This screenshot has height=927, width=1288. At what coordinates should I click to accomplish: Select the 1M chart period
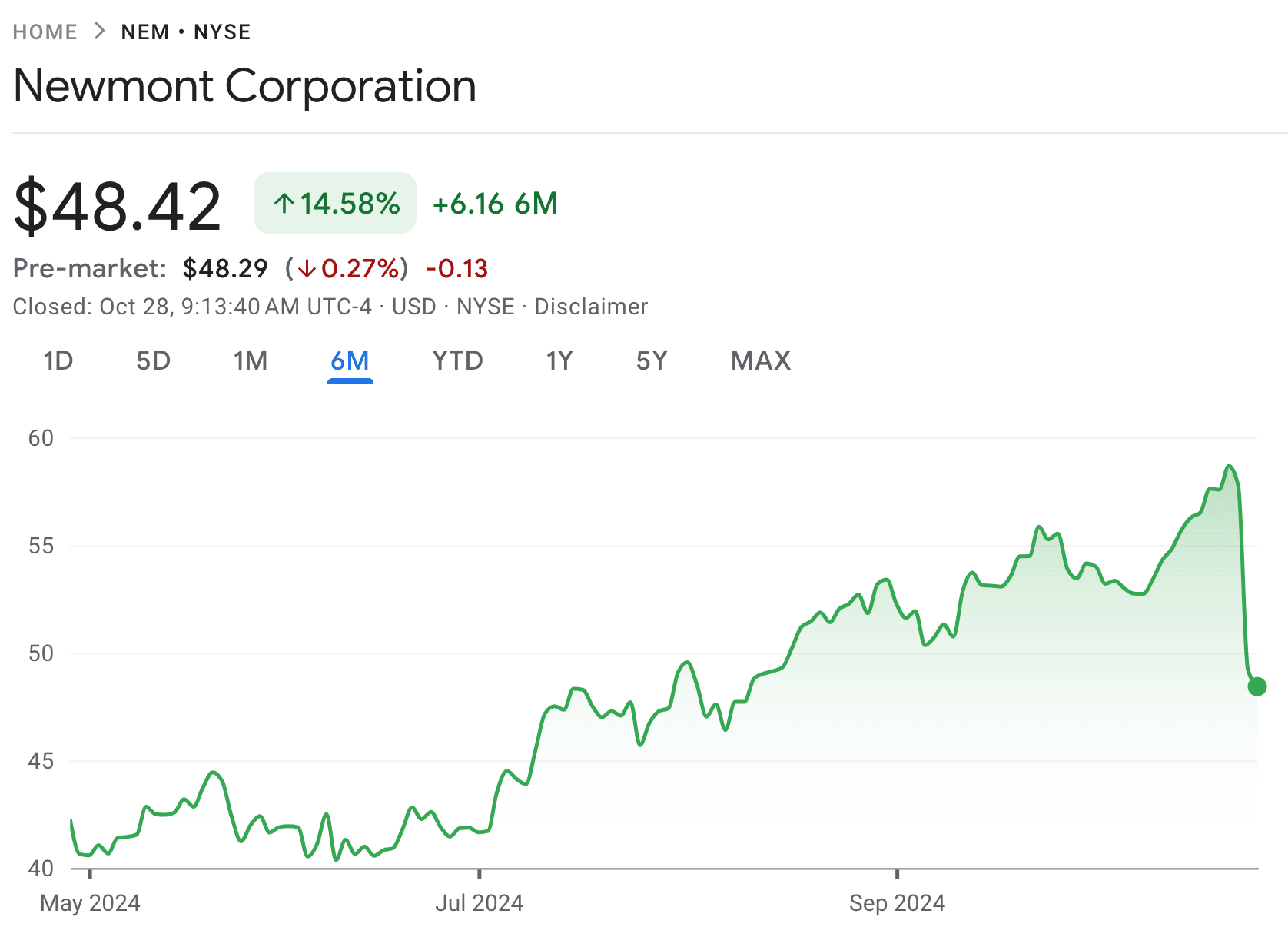click(251, 360)
